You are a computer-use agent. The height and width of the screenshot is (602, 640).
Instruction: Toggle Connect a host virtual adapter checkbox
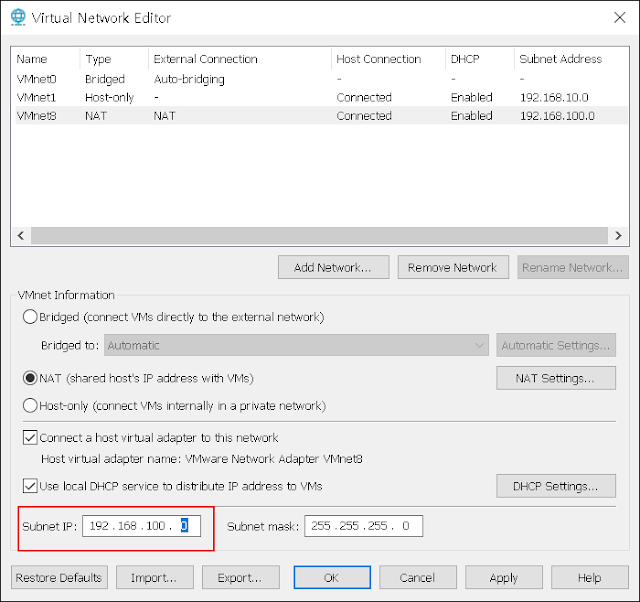point(30,438)
